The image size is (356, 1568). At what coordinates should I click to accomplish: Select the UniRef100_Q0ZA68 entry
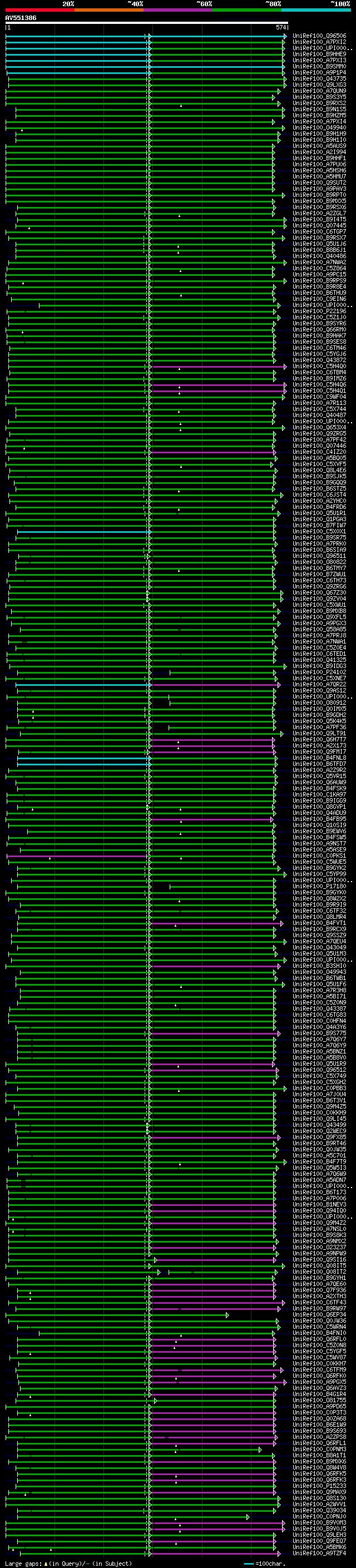[x=319, y=1418]
